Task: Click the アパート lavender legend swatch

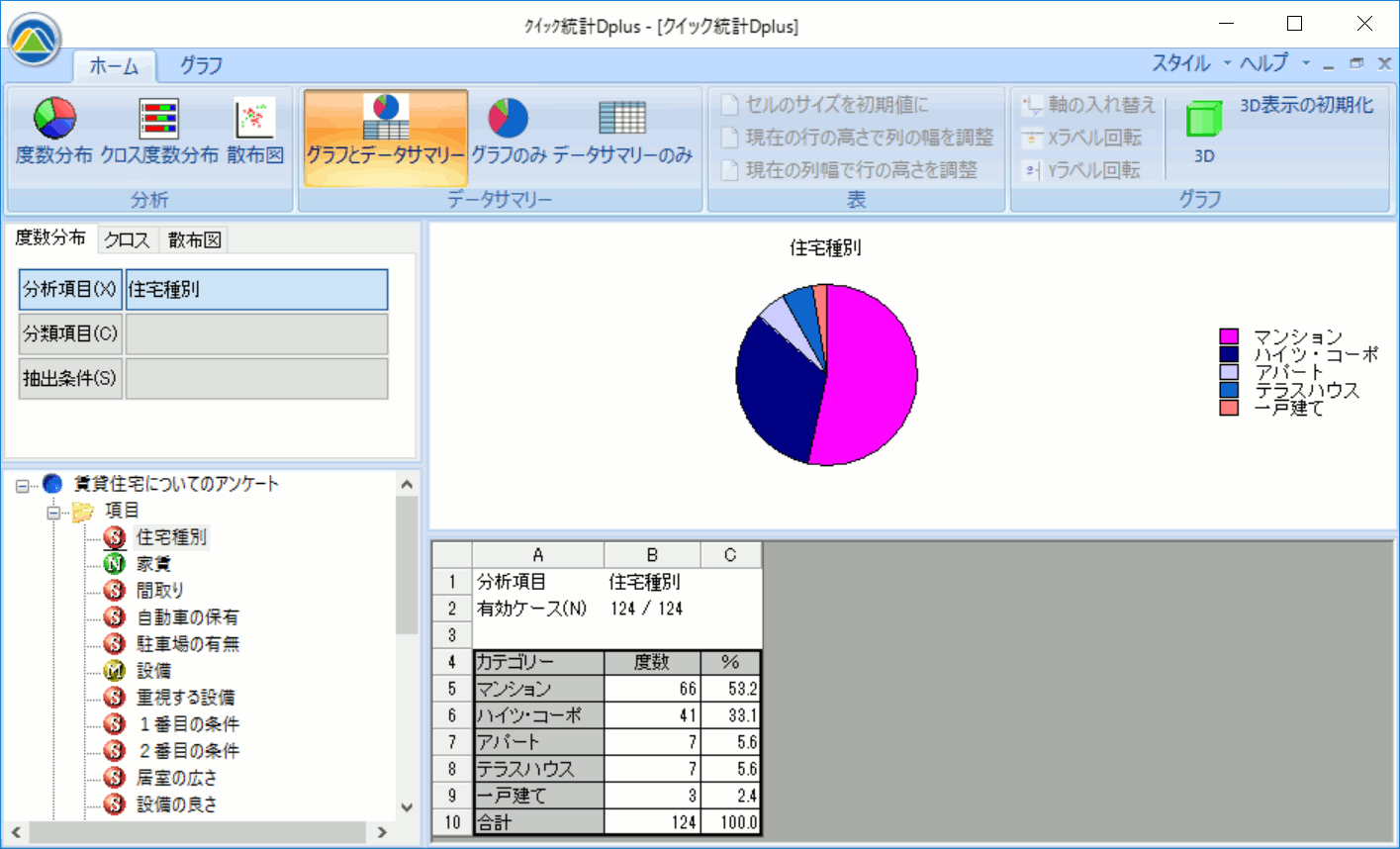Action: click(x=1229, y=372)
